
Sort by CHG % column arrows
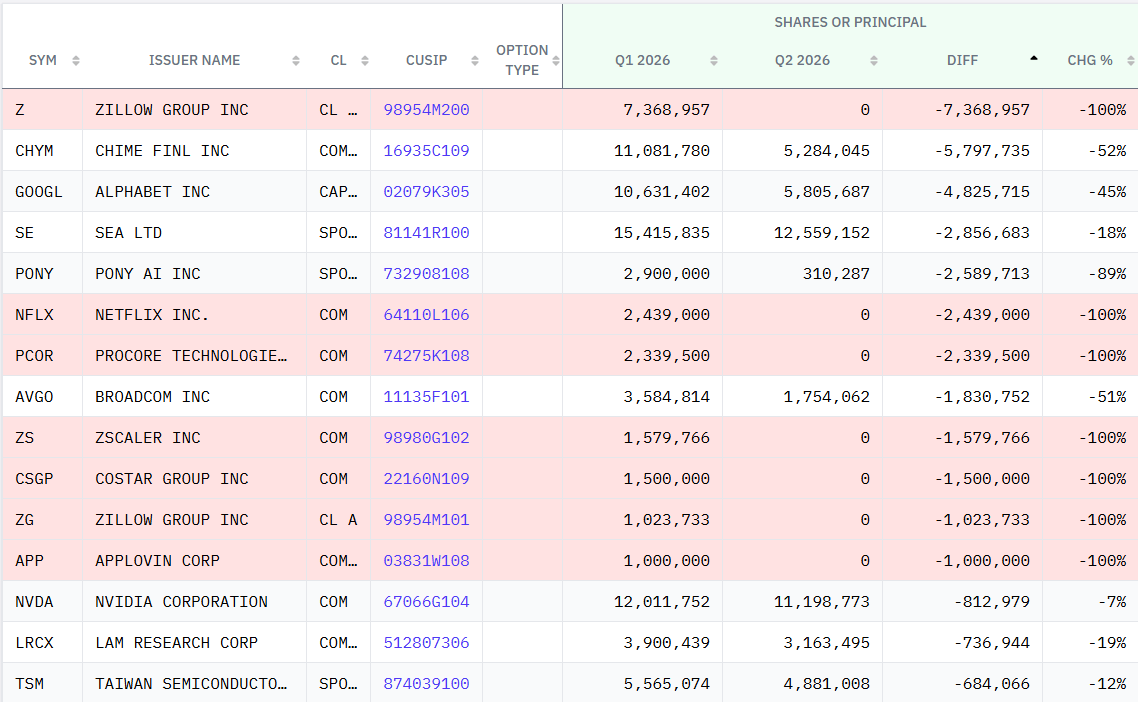point(1130,61)
